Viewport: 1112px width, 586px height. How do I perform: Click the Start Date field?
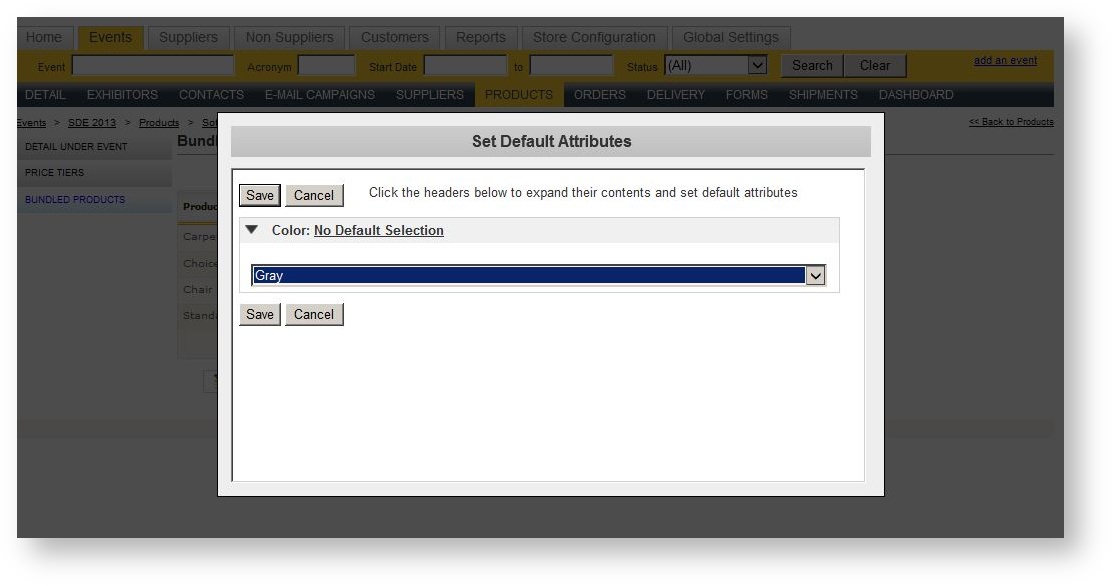[x=465, y=65]
